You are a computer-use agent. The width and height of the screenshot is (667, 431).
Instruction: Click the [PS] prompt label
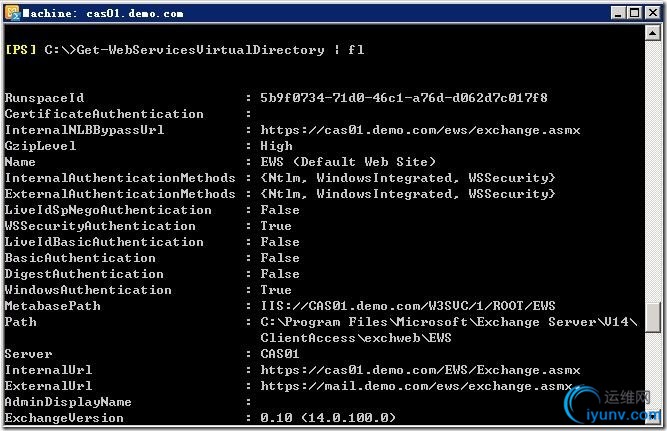tap(20, 49)
